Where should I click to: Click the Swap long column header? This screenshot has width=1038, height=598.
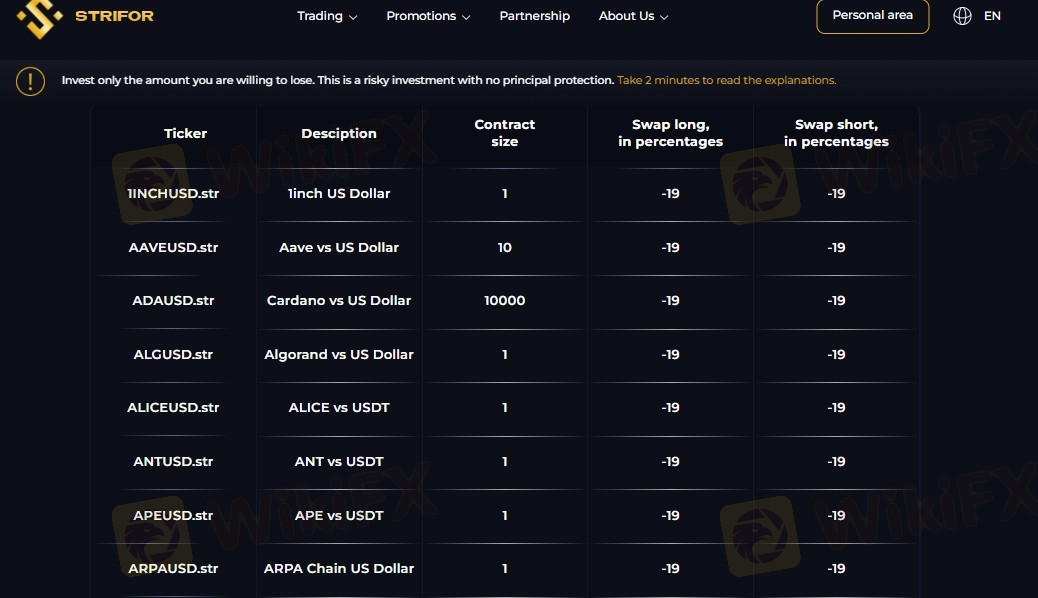tap(670, 132)
